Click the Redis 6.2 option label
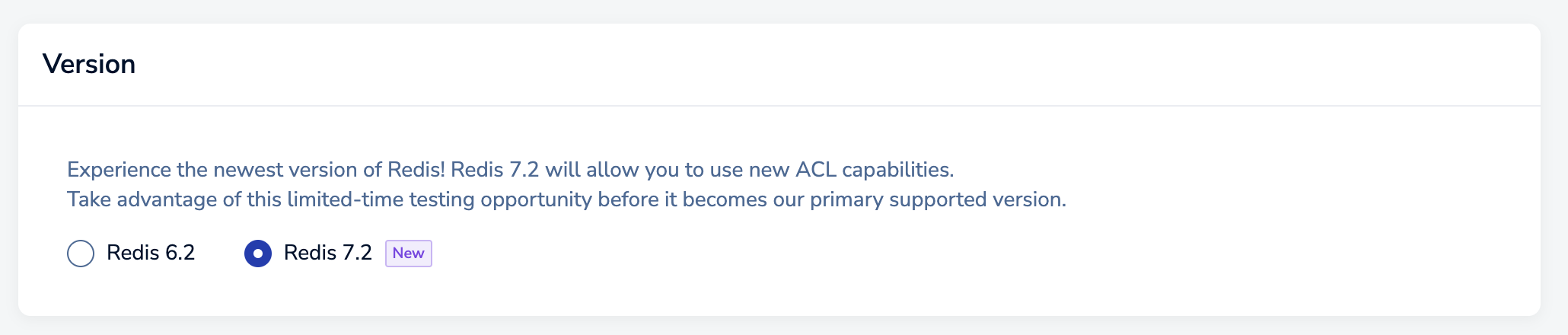This screenshot has width=1568, height=335. [151, 253]
